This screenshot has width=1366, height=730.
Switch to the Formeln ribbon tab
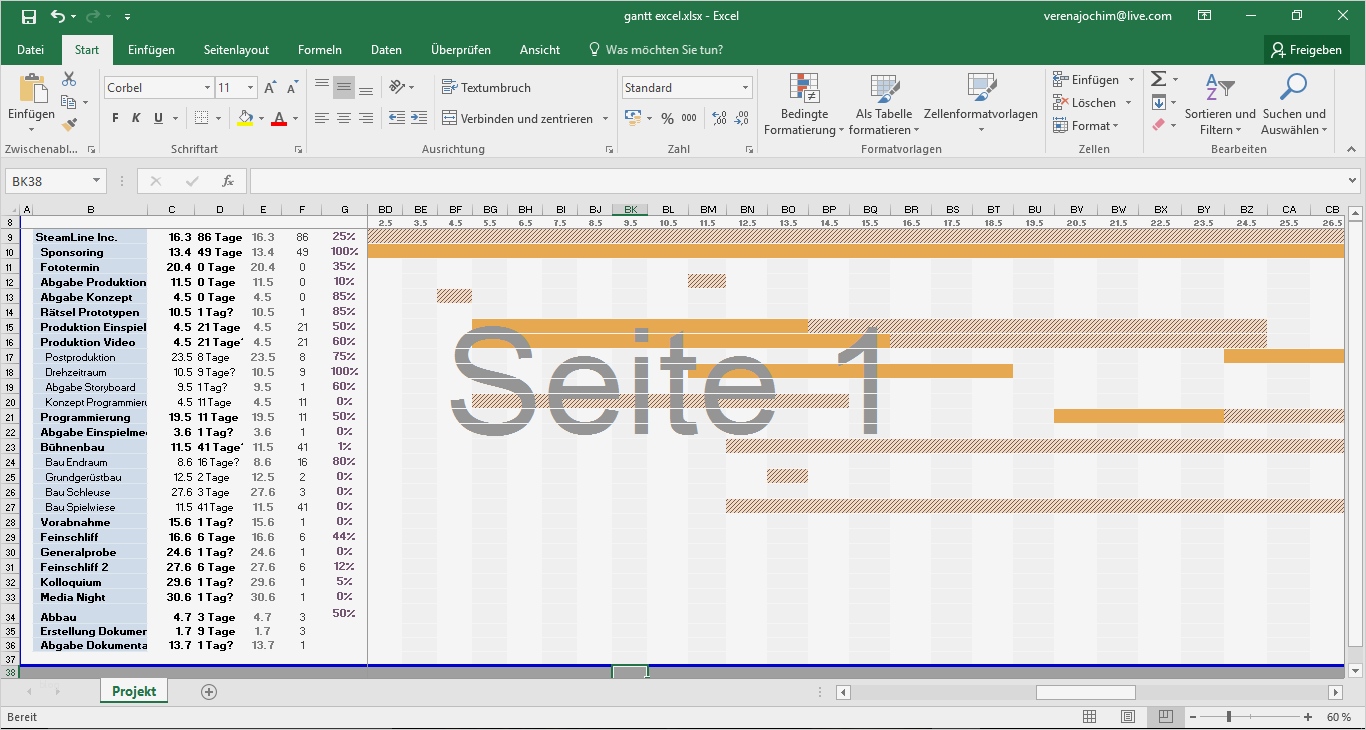pyautogui.click(x=320, y=49)
